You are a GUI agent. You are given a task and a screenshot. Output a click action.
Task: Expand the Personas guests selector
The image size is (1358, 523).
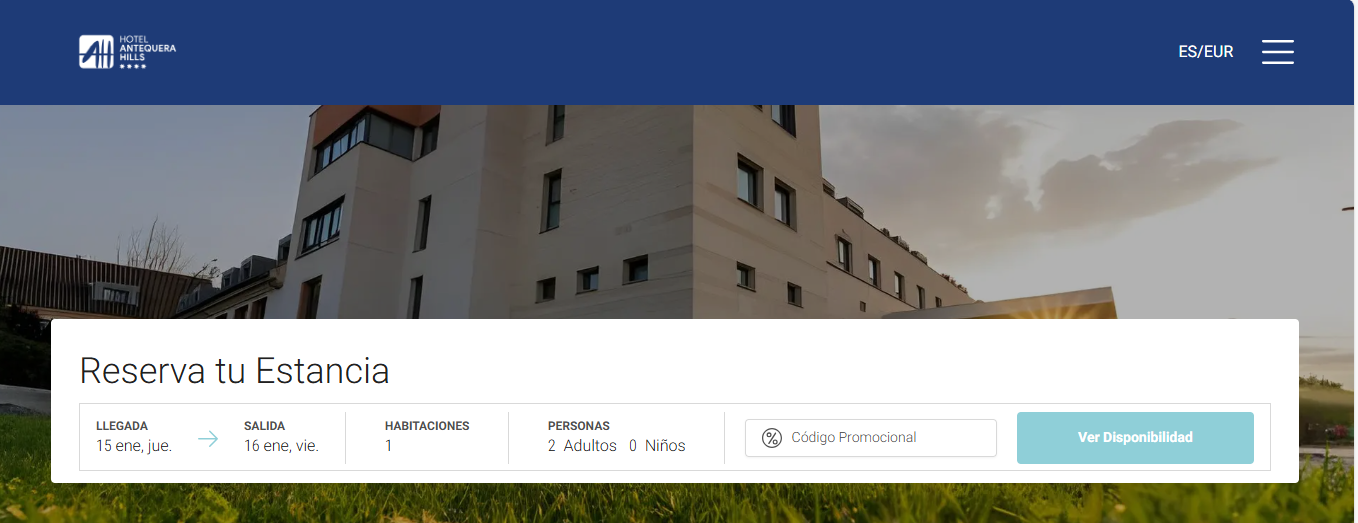617,437
